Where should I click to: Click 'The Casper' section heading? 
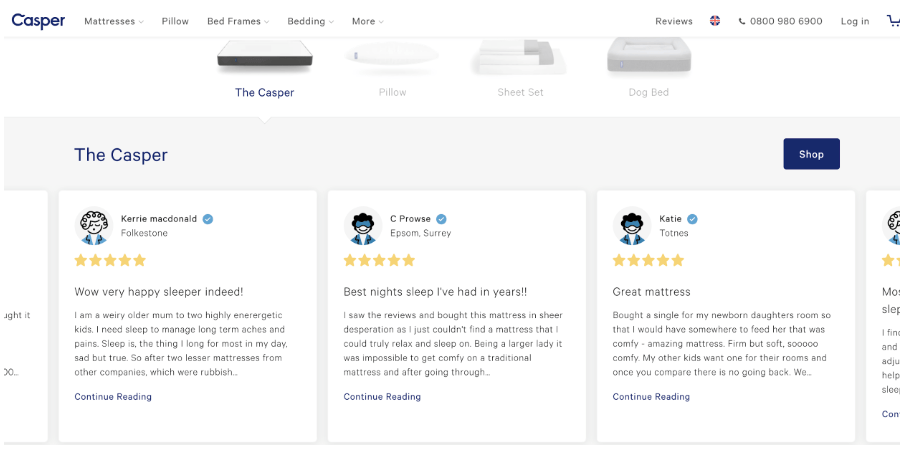(121, 155)
